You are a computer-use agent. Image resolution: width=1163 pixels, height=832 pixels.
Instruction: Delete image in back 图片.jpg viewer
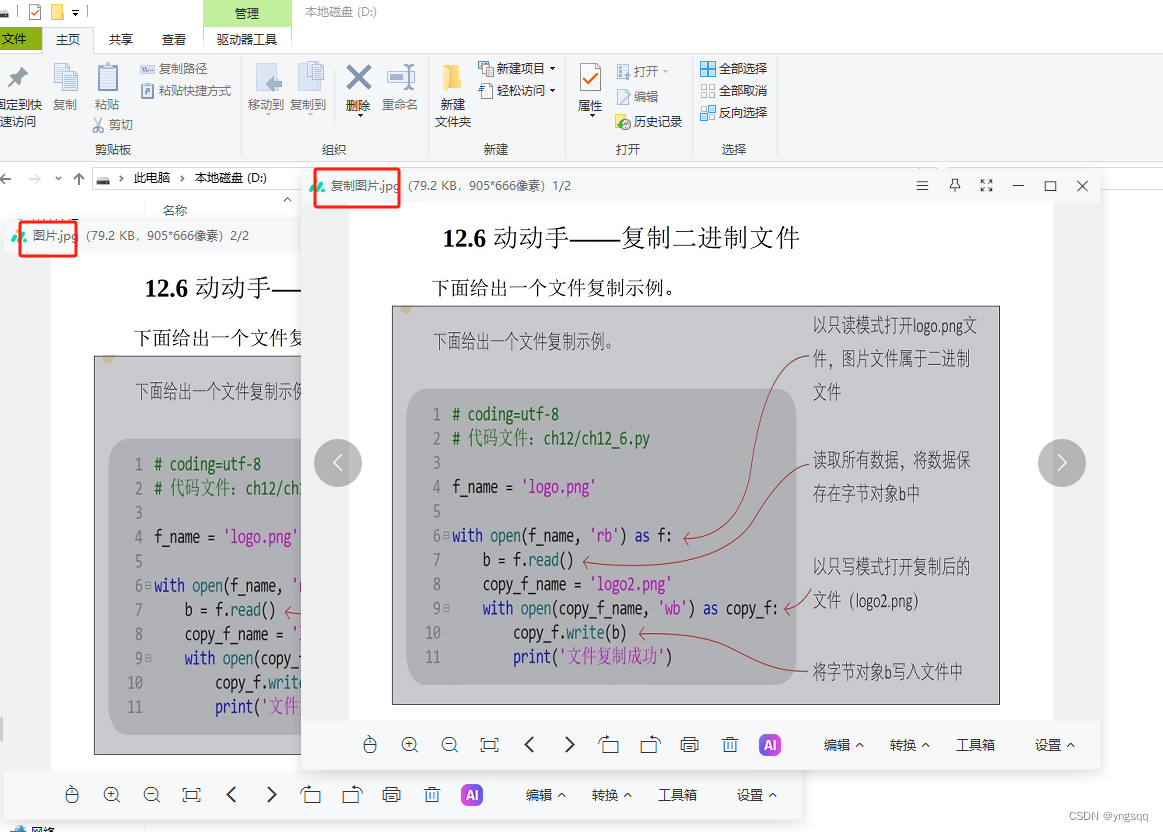pos(432,795)
